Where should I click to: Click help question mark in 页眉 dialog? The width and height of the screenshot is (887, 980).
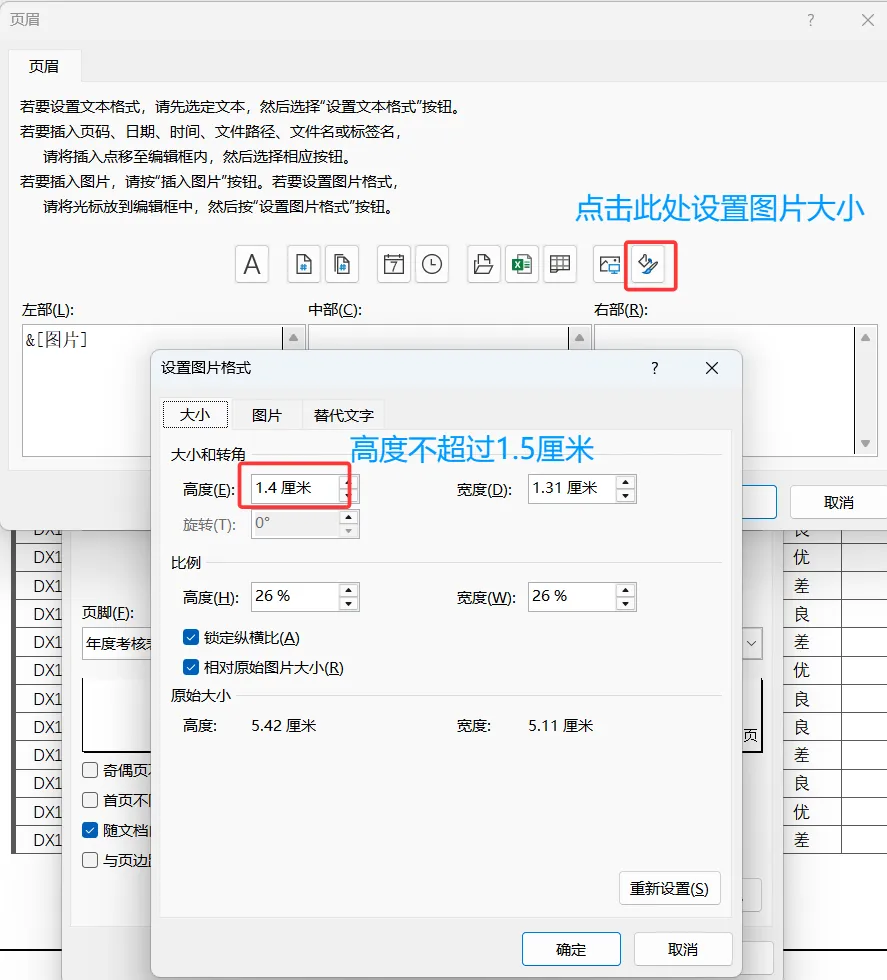coord(811,20)
